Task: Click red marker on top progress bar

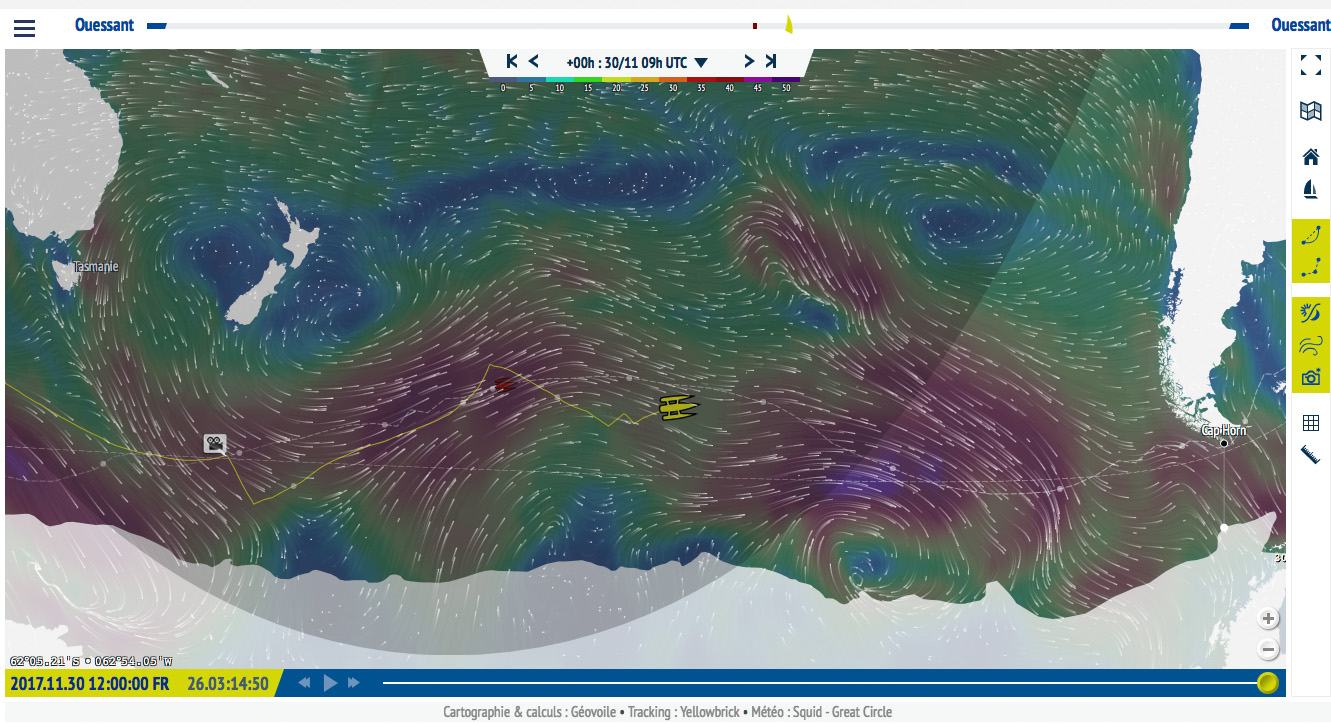Action: click(755, 26)
